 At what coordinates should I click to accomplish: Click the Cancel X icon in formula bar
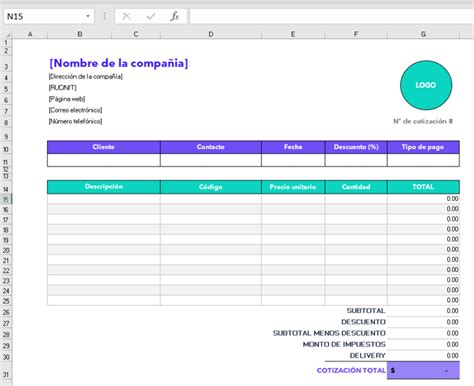[126, 16]
